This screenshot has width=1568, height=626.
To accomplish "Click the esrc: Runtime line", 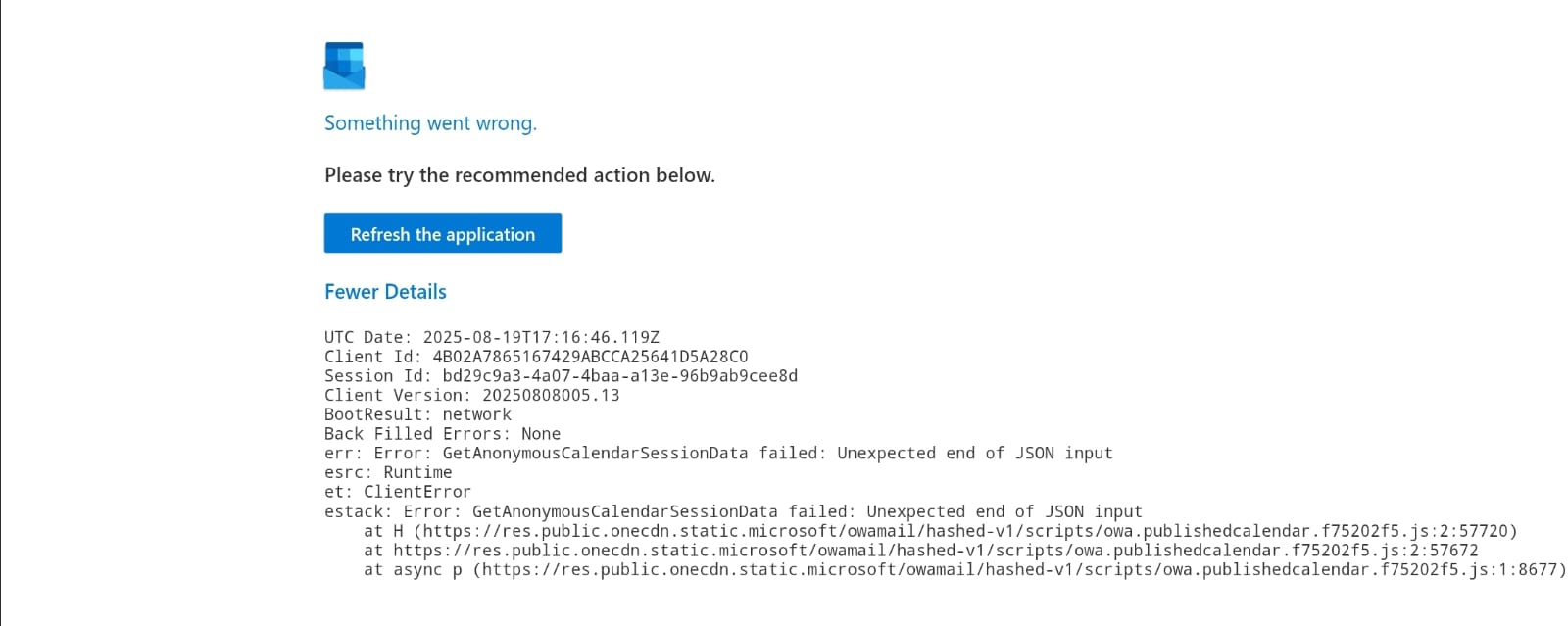I will pos(388,472).
